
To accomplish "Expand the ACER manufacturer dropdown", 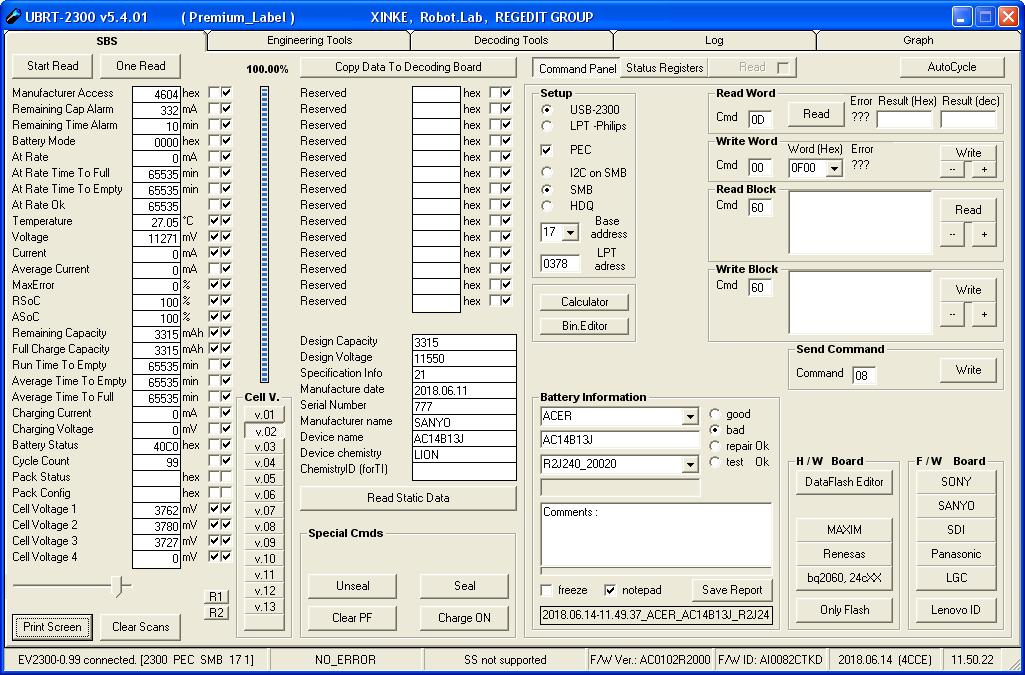I will [x=690, y=417].
